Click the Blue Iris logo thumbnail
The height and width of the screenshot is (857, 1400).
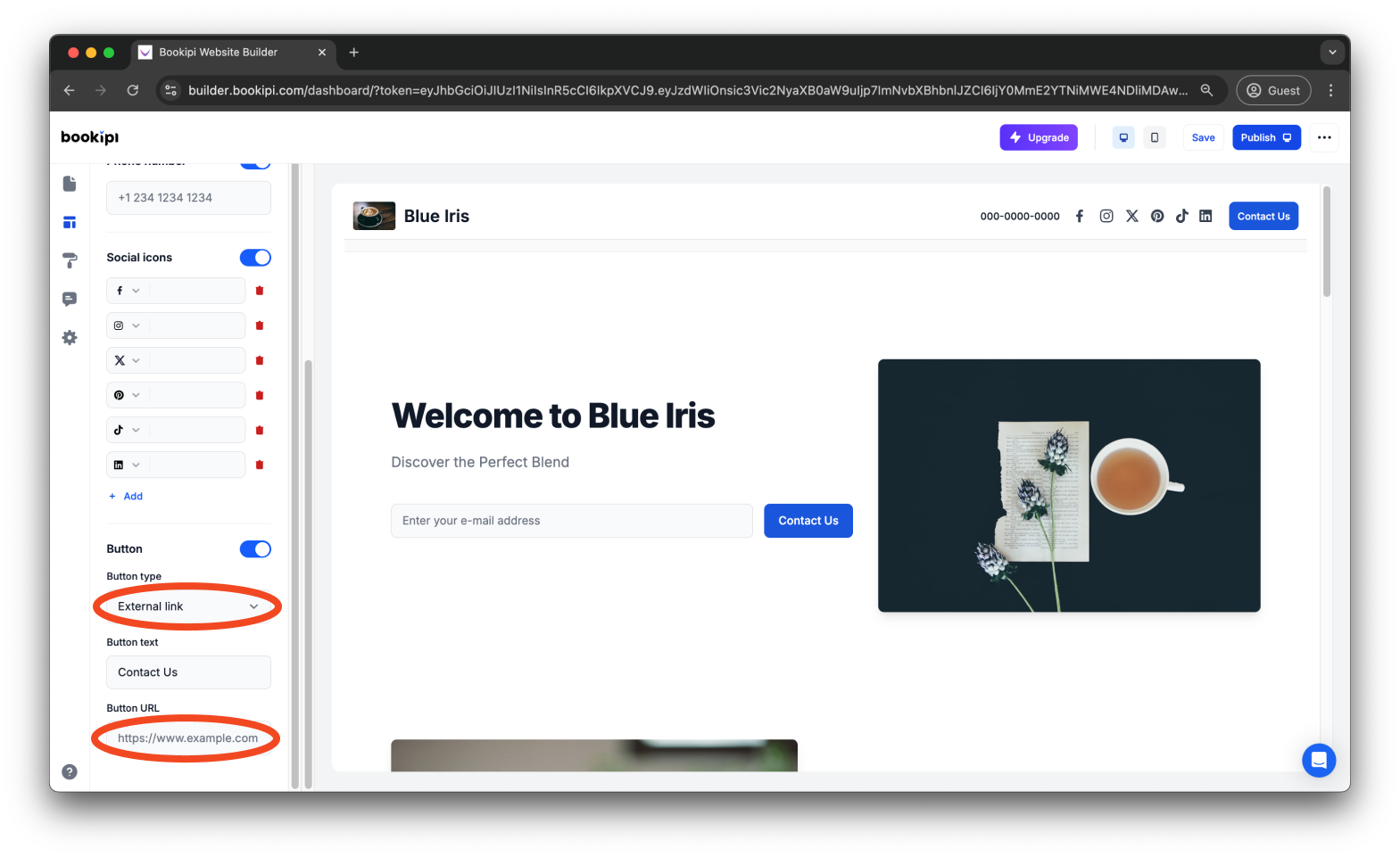coord(374,216)
